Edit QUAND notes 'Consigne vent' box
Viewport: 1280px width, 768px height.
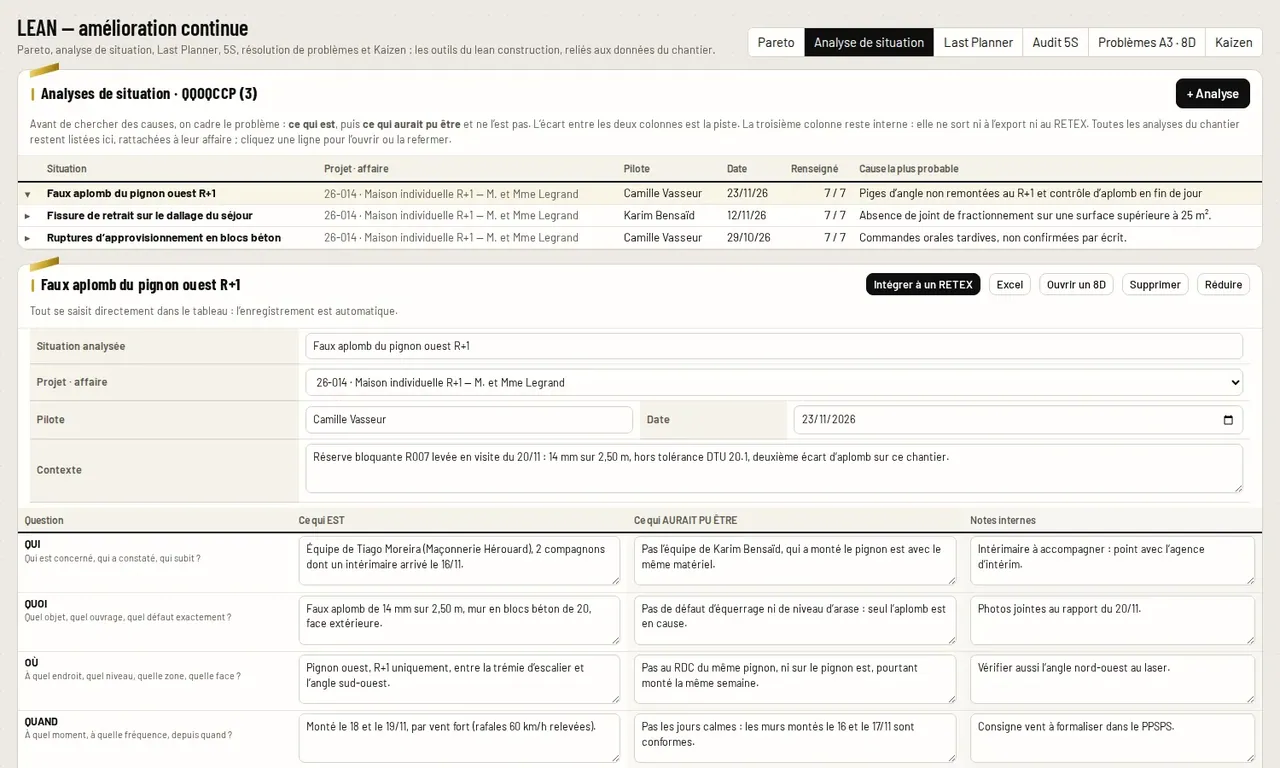point(1112,738)
